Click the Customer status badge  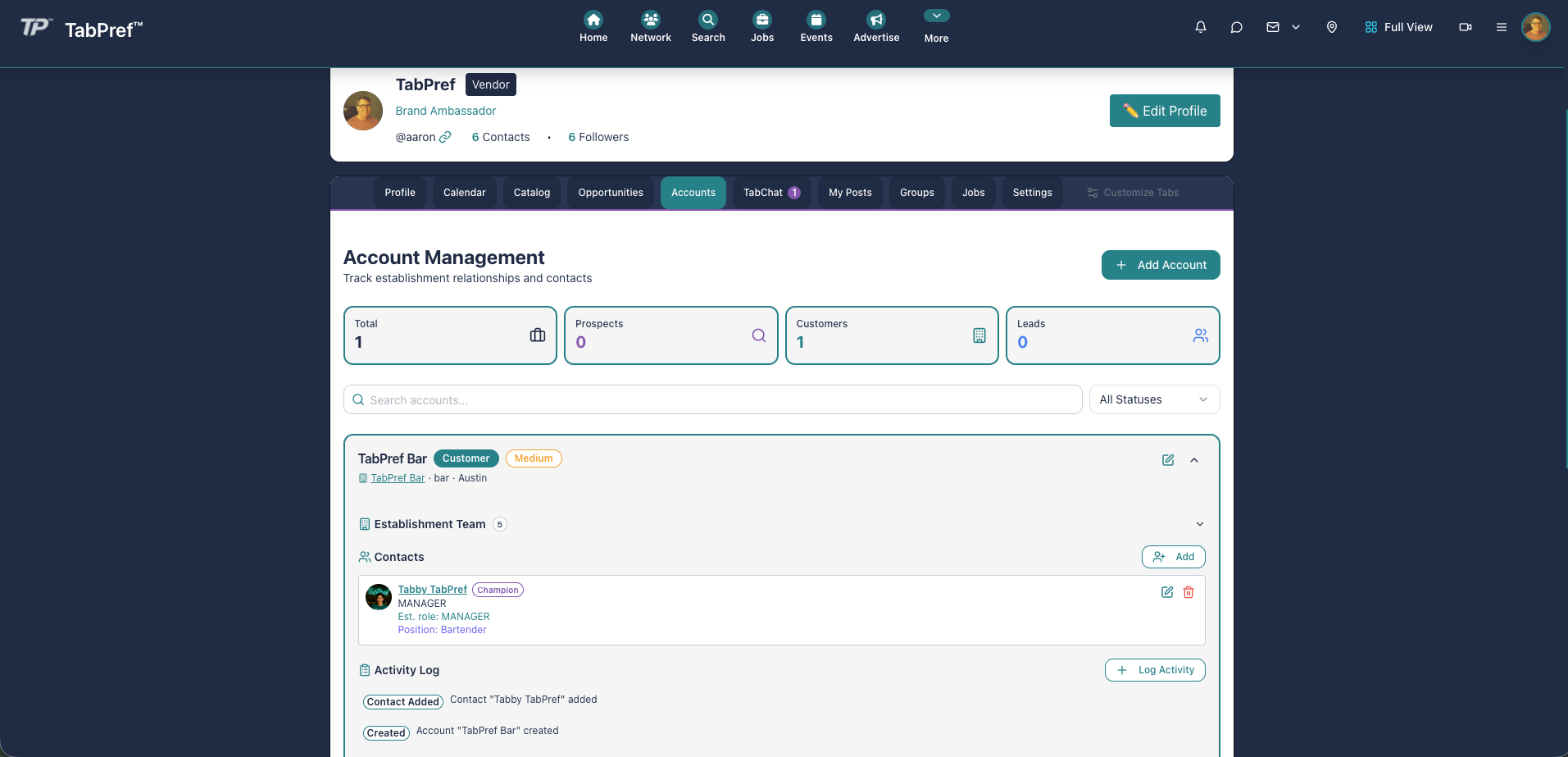click(x=466, y=458)
